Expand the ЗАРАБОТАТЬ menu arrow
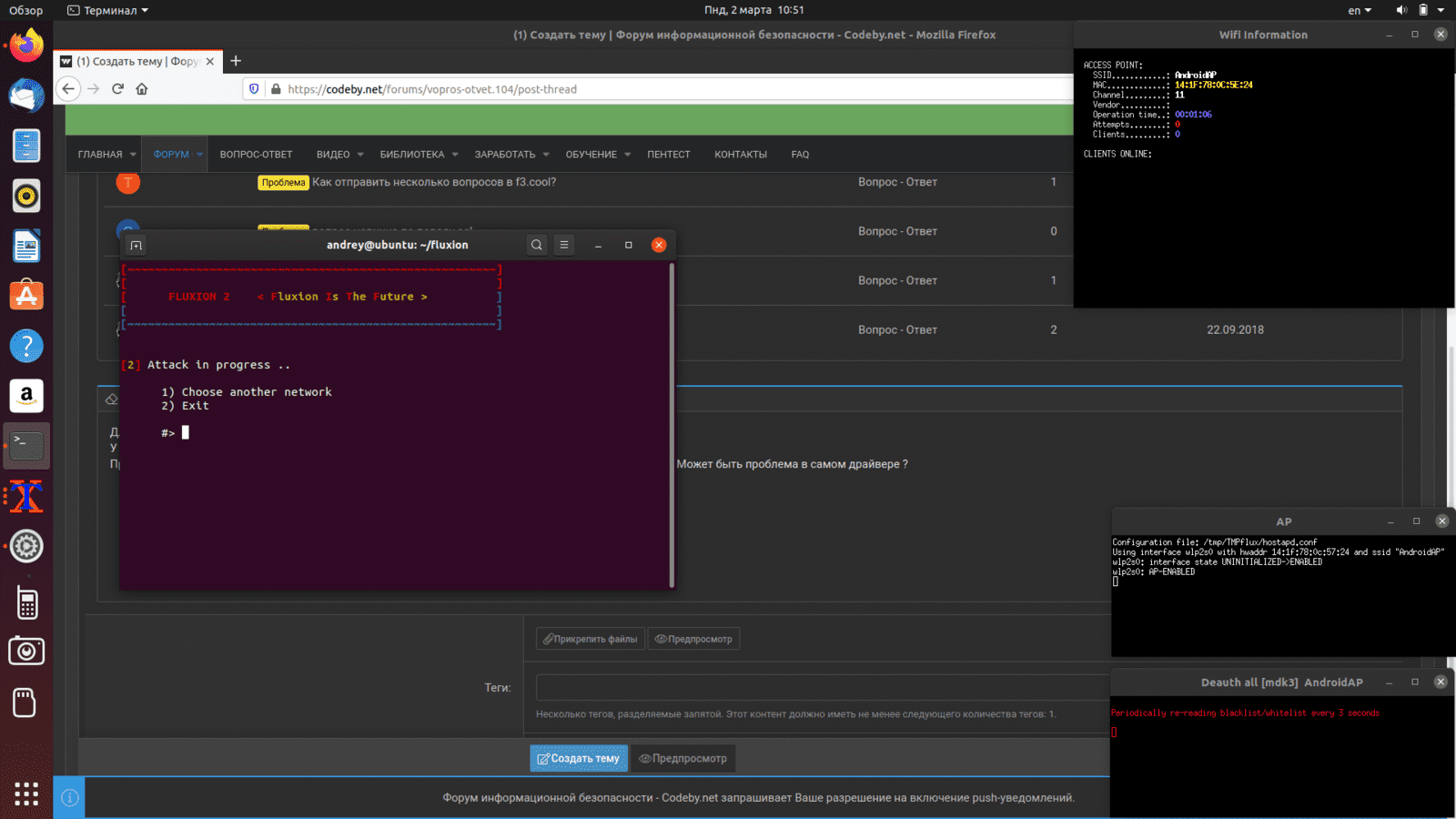 click(x=546, y=155)
